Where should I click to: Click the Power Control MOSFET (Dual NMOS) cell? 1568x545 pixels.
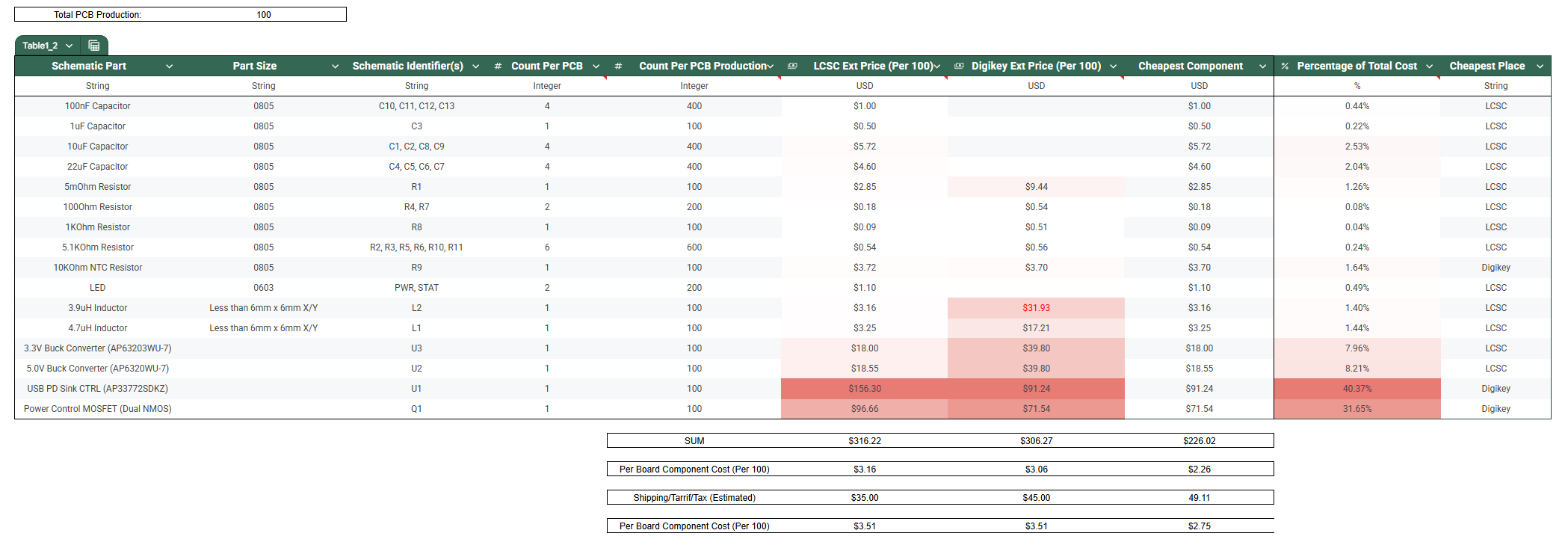pos(98,409)
